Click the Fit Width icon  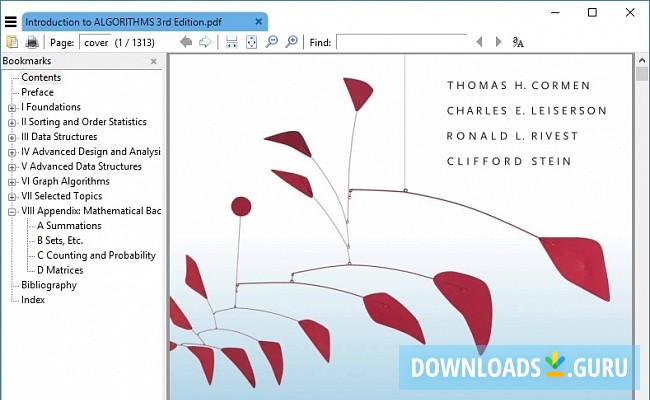[231, 42]
